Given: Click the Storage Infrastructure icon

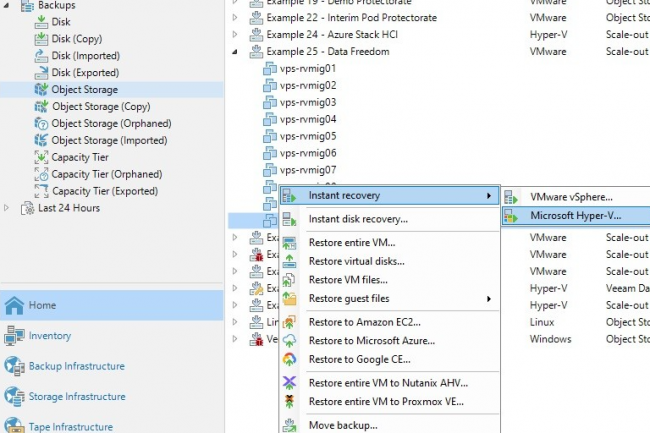Looking at the screenshot, I should 14,397.
